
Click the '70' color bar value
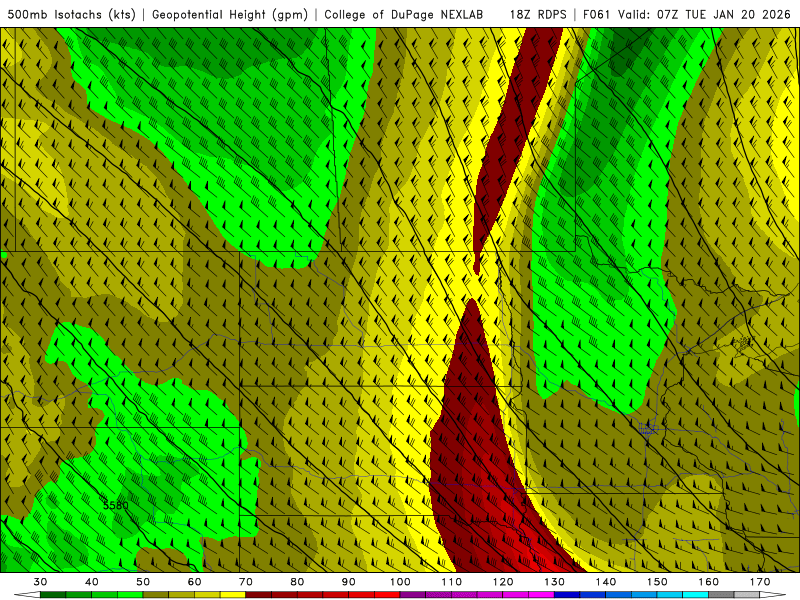coord(246,582)
